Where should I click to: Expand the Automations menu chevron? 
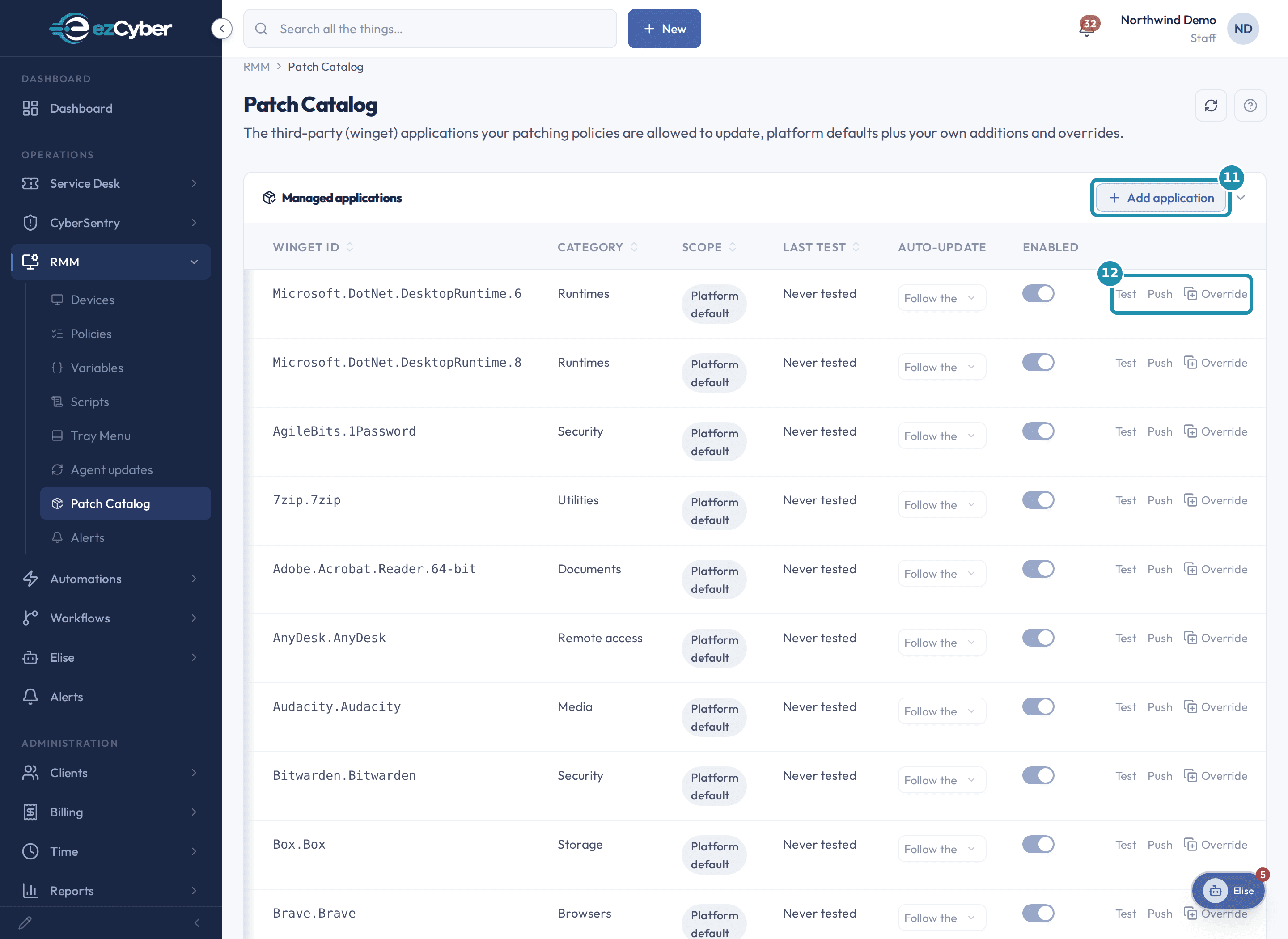pos(194,579)
